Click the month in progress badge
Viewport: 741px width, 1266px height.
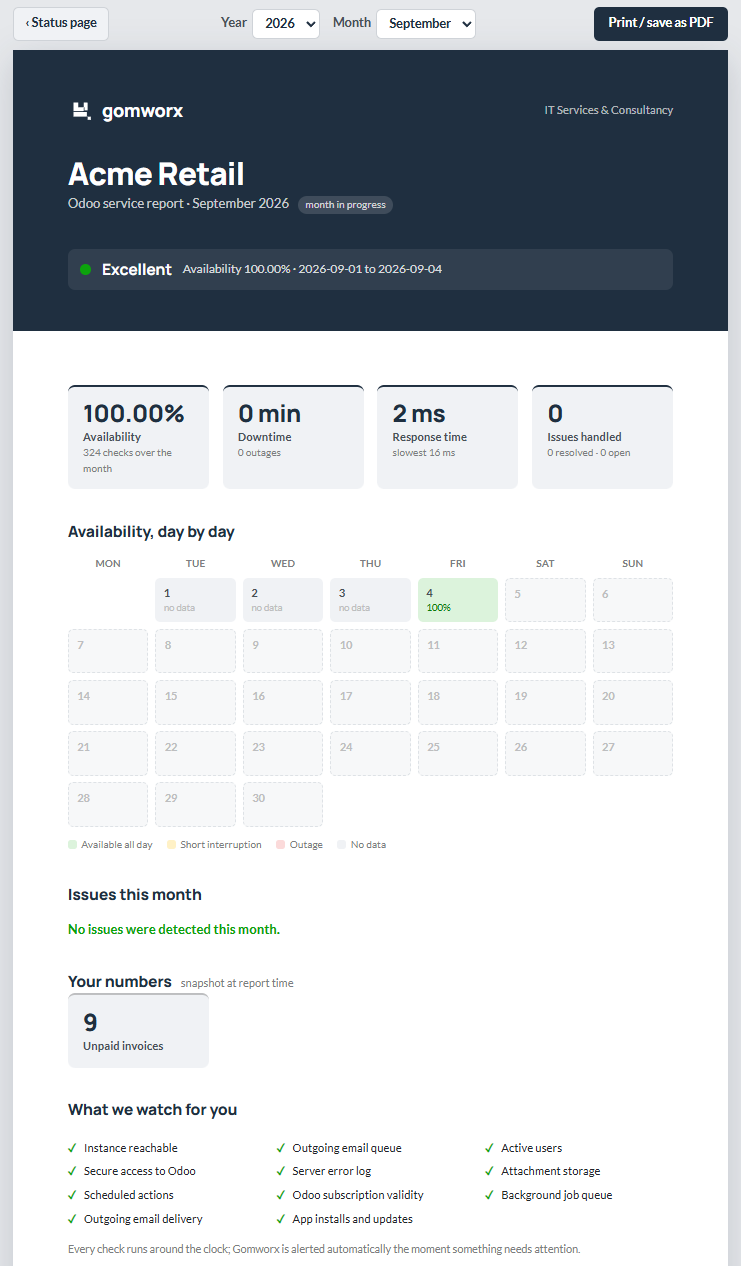(345, 205)
